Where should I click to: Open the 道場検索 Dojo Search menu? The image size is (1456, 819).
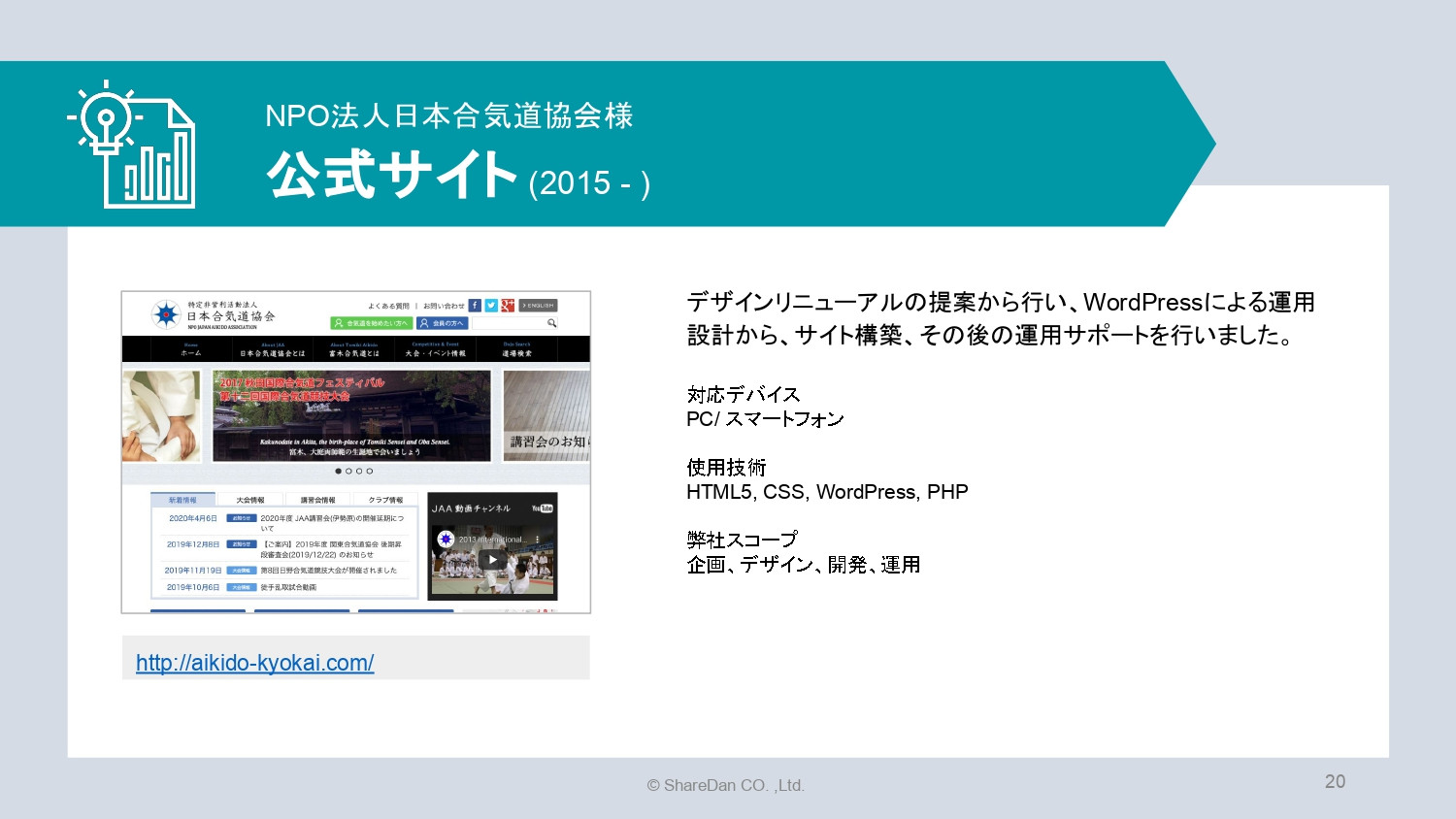tap(516, 349)
